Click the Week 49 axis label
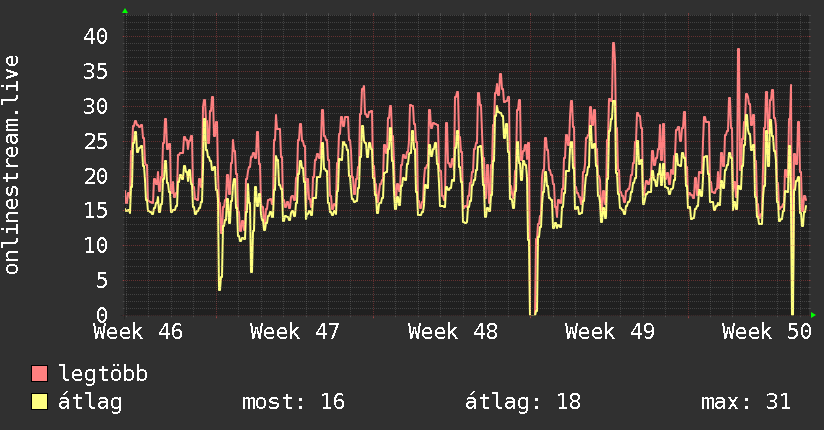The width and height of the screenshot is (824, 430). (x=610, y=332)
